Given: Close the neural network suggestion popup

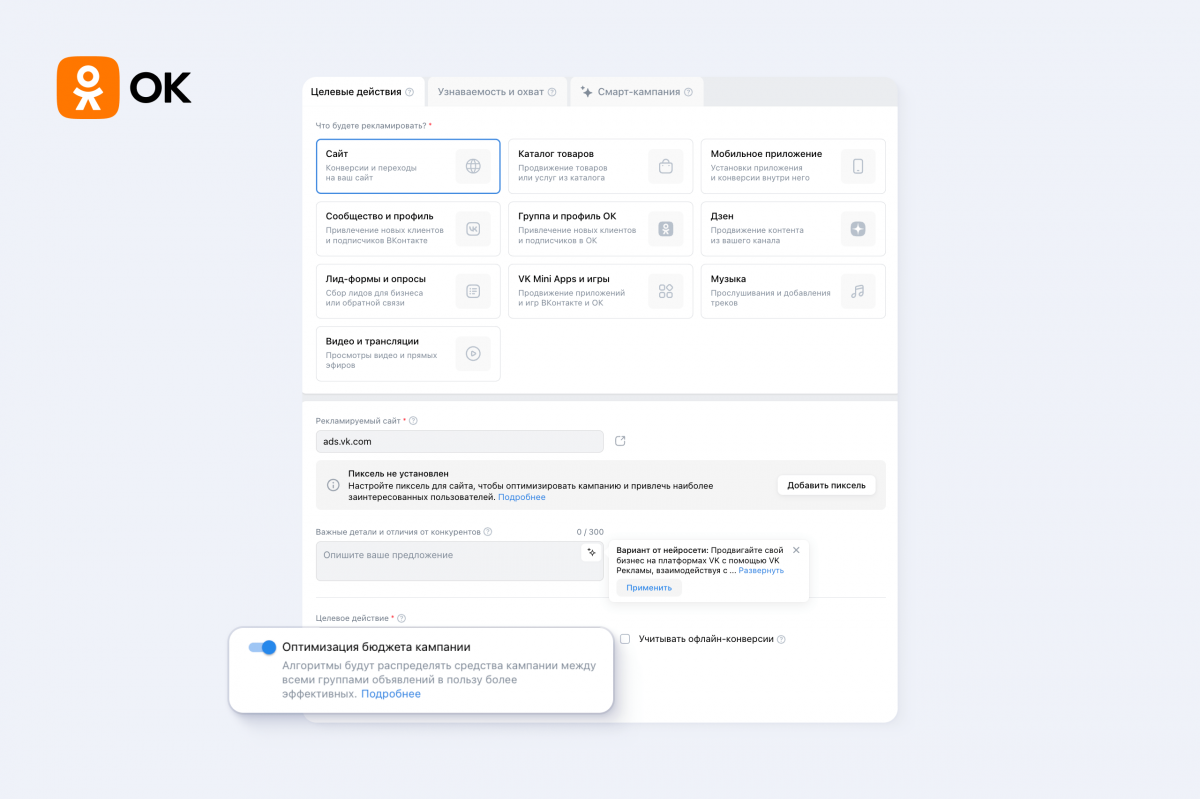Looking at the screenshot, I should (x=796, y=549).
